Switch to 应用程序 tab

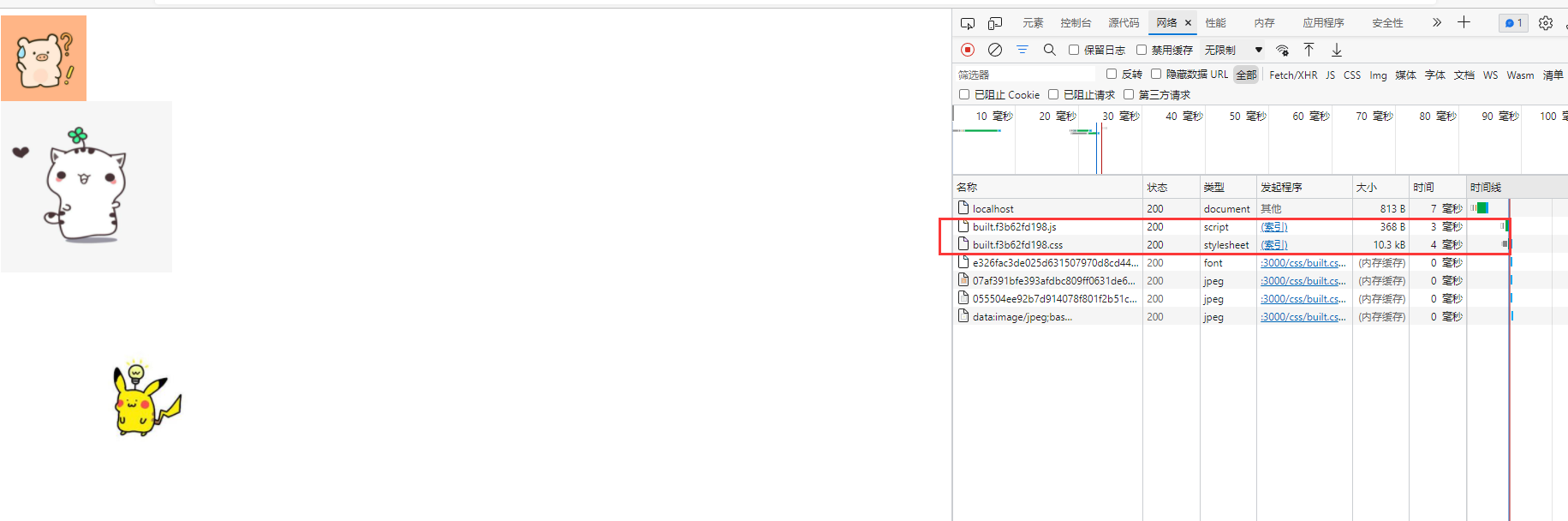pyautogui.click(x=1324, y=23)
